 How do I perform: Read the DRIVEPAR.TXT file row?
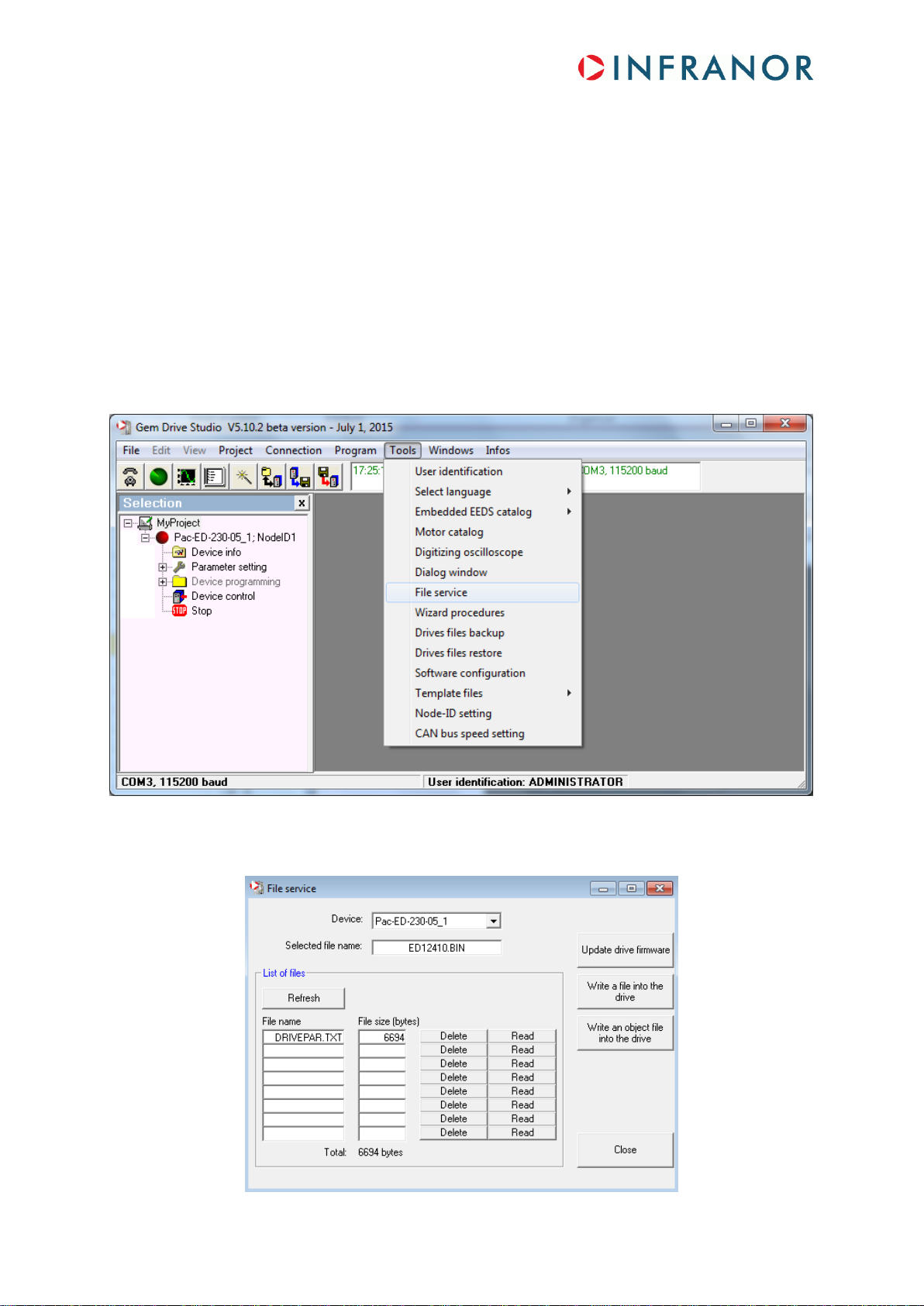pos(522,1036)
